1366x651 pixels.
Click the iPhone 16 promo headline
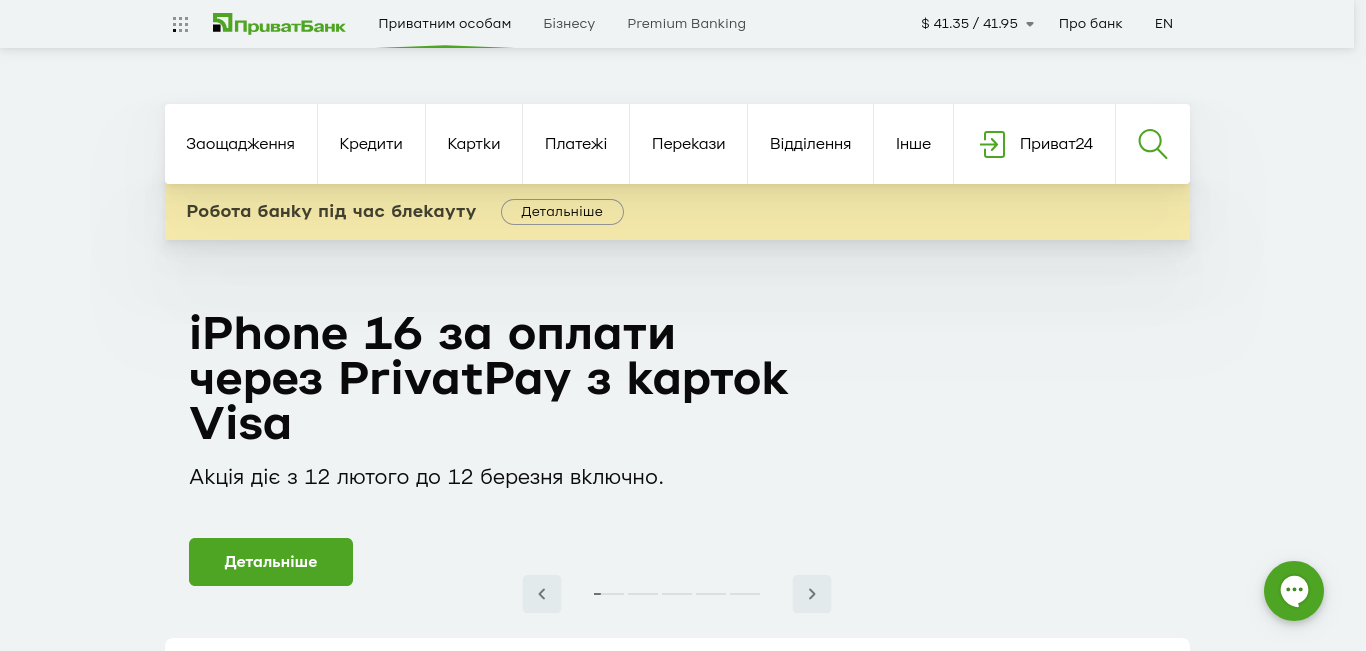click(x=489, y=379)
